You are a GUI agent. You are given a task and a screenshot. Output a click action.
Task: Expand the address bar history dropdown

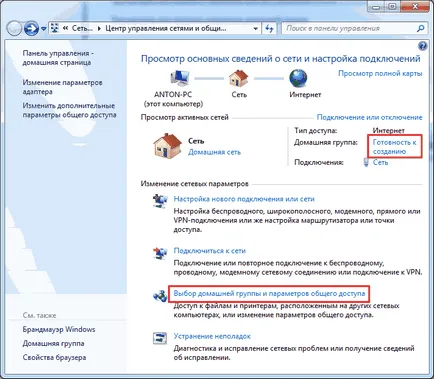[x=255, y=29]
